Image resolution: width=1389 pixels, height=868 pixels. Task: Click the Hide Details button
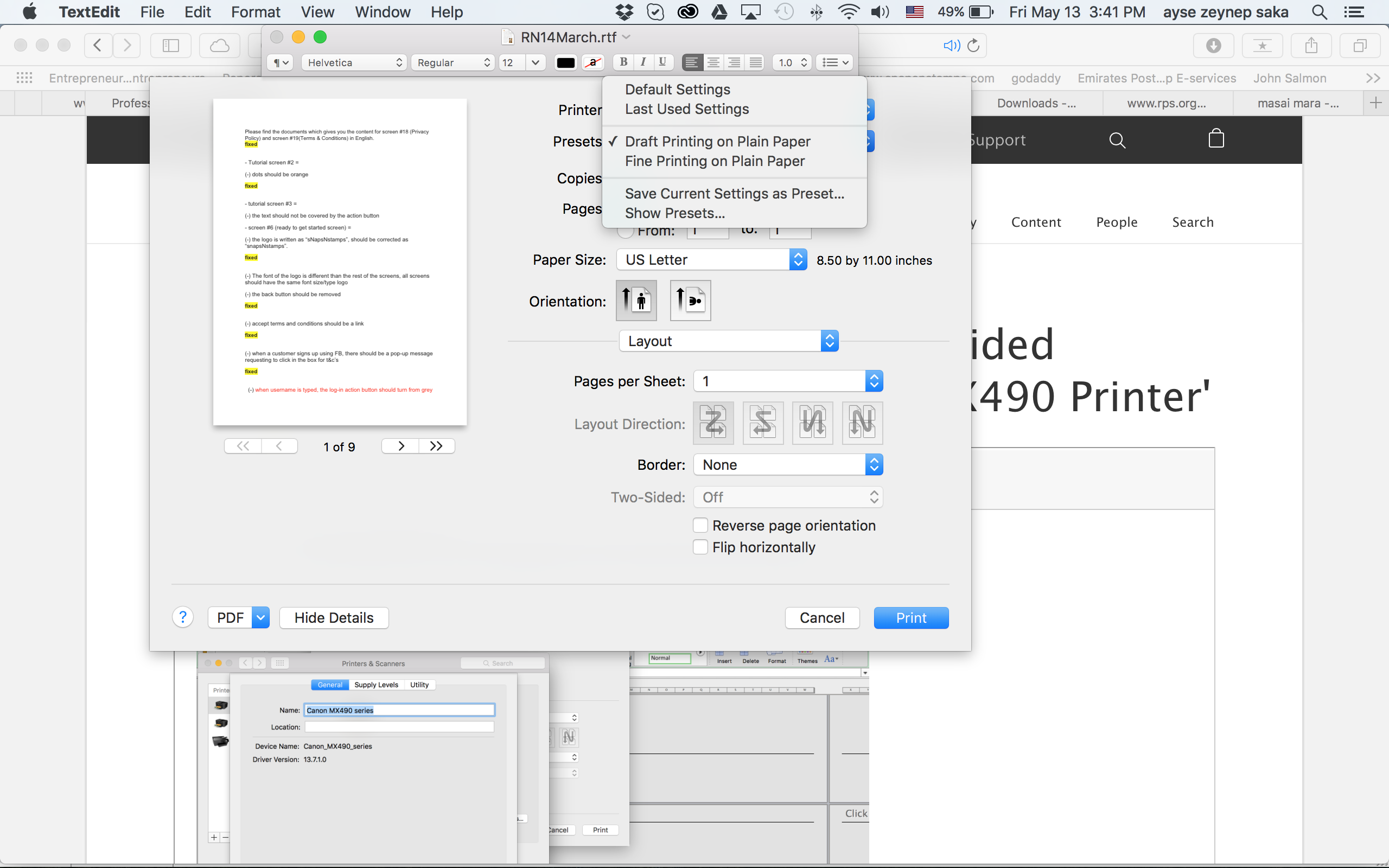coord(334,618)
